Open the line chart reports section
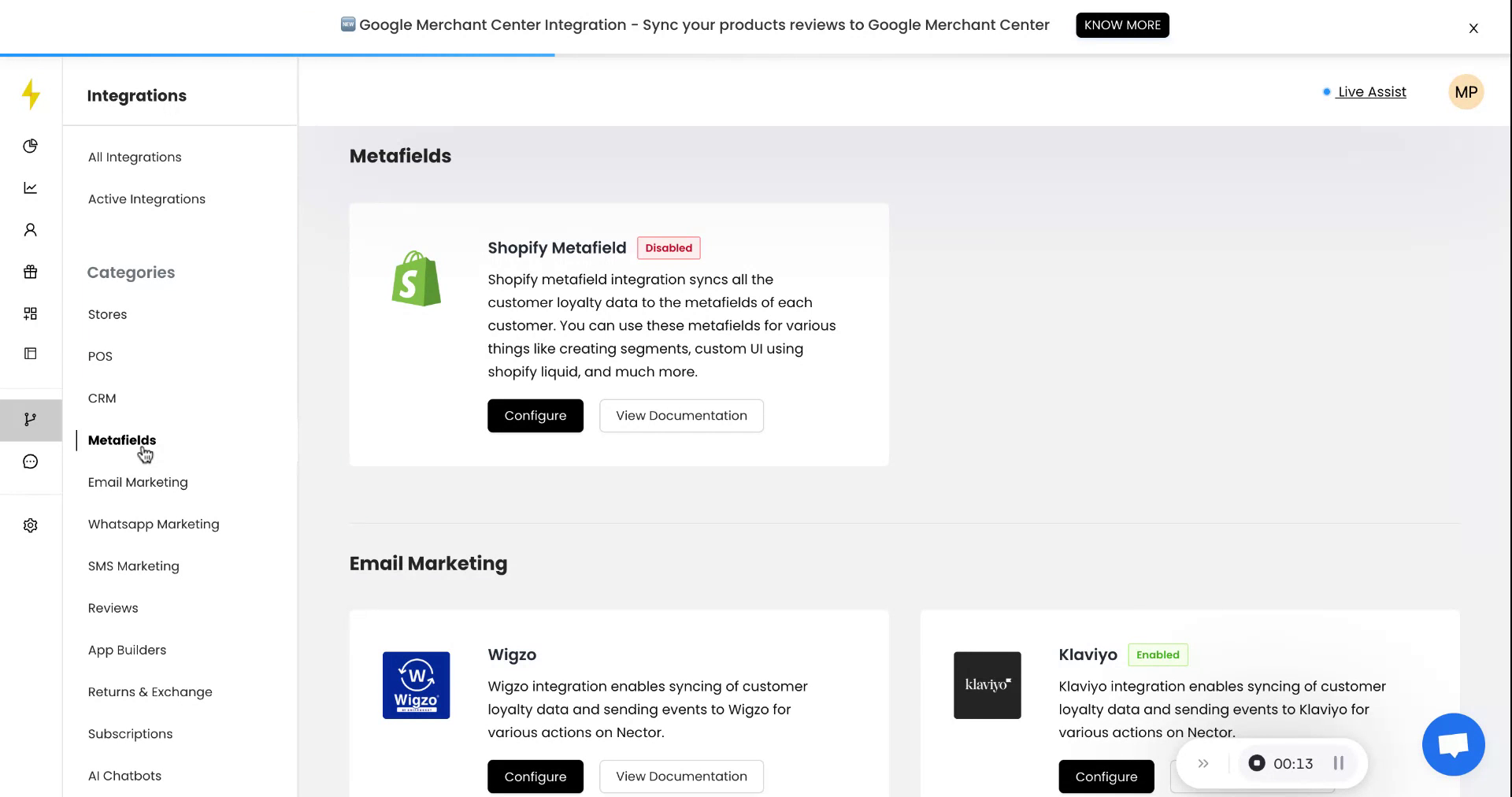 click(x=30, y=187)
